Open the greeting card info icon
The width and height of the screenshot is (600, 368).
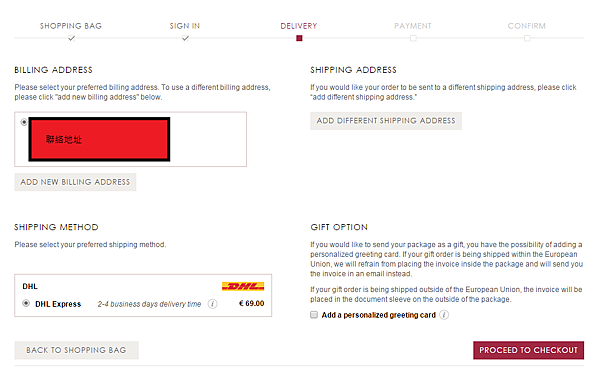tap(444, 315)
